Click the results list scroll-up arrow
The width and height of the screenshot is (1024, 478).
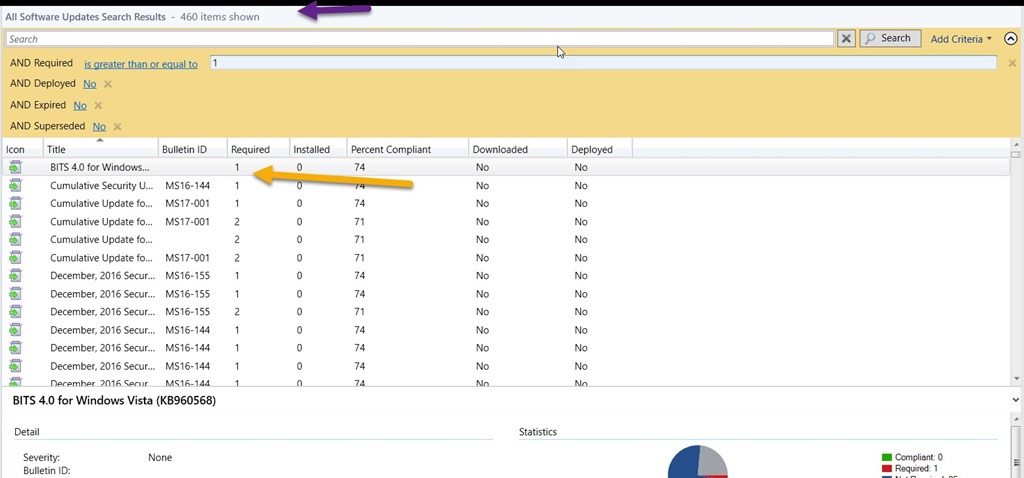[1016, 143]
